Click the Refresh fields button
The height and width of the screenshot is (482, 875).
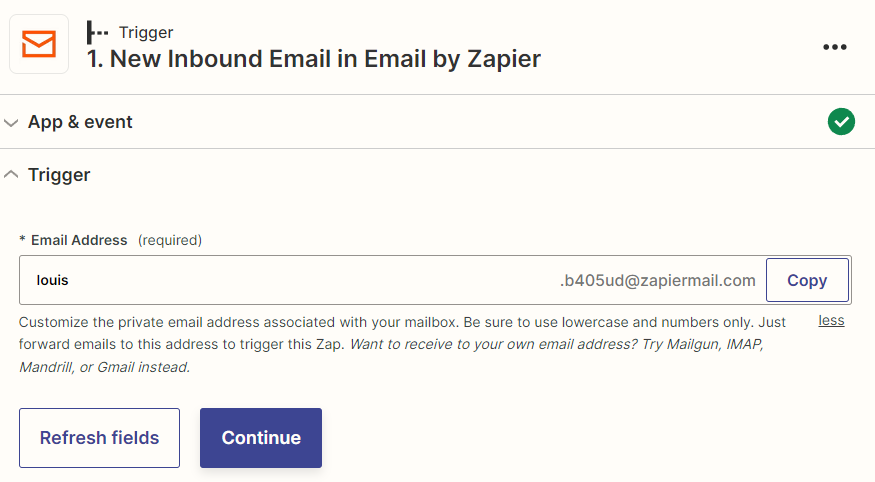99,438
